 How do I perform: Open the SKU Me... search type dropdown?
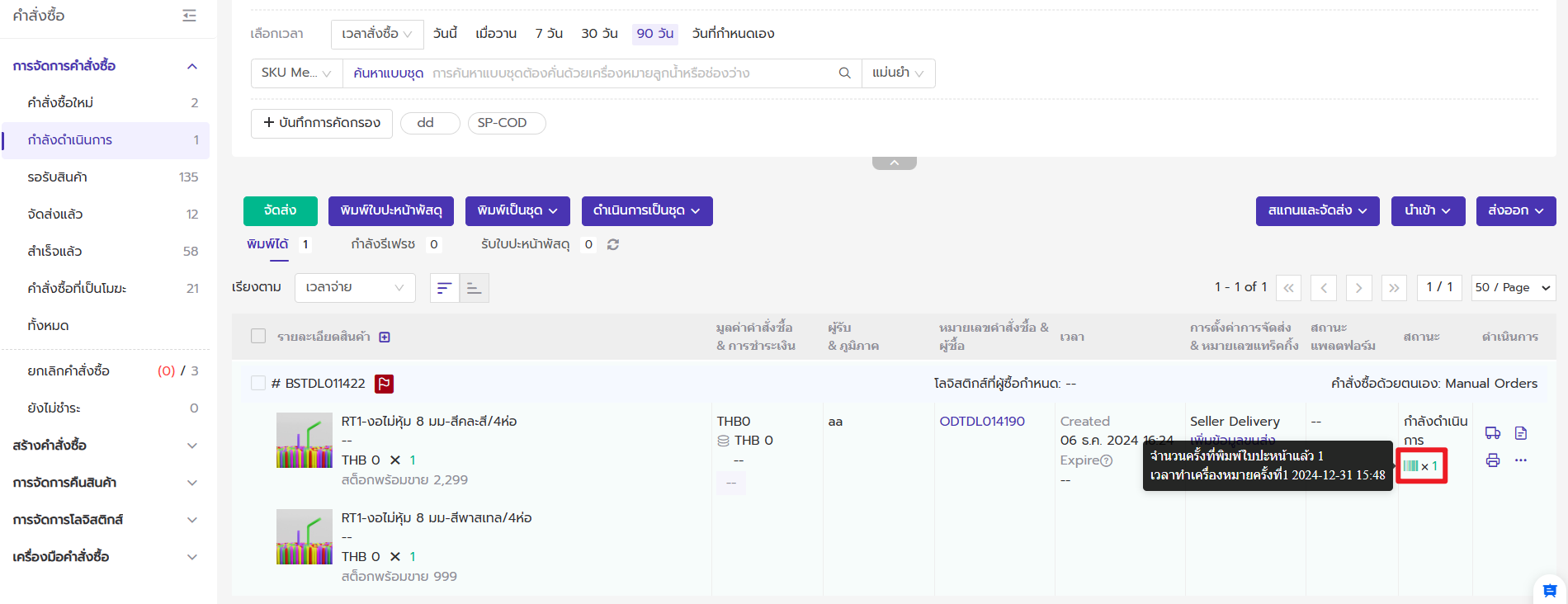click(x=295, y=73)
